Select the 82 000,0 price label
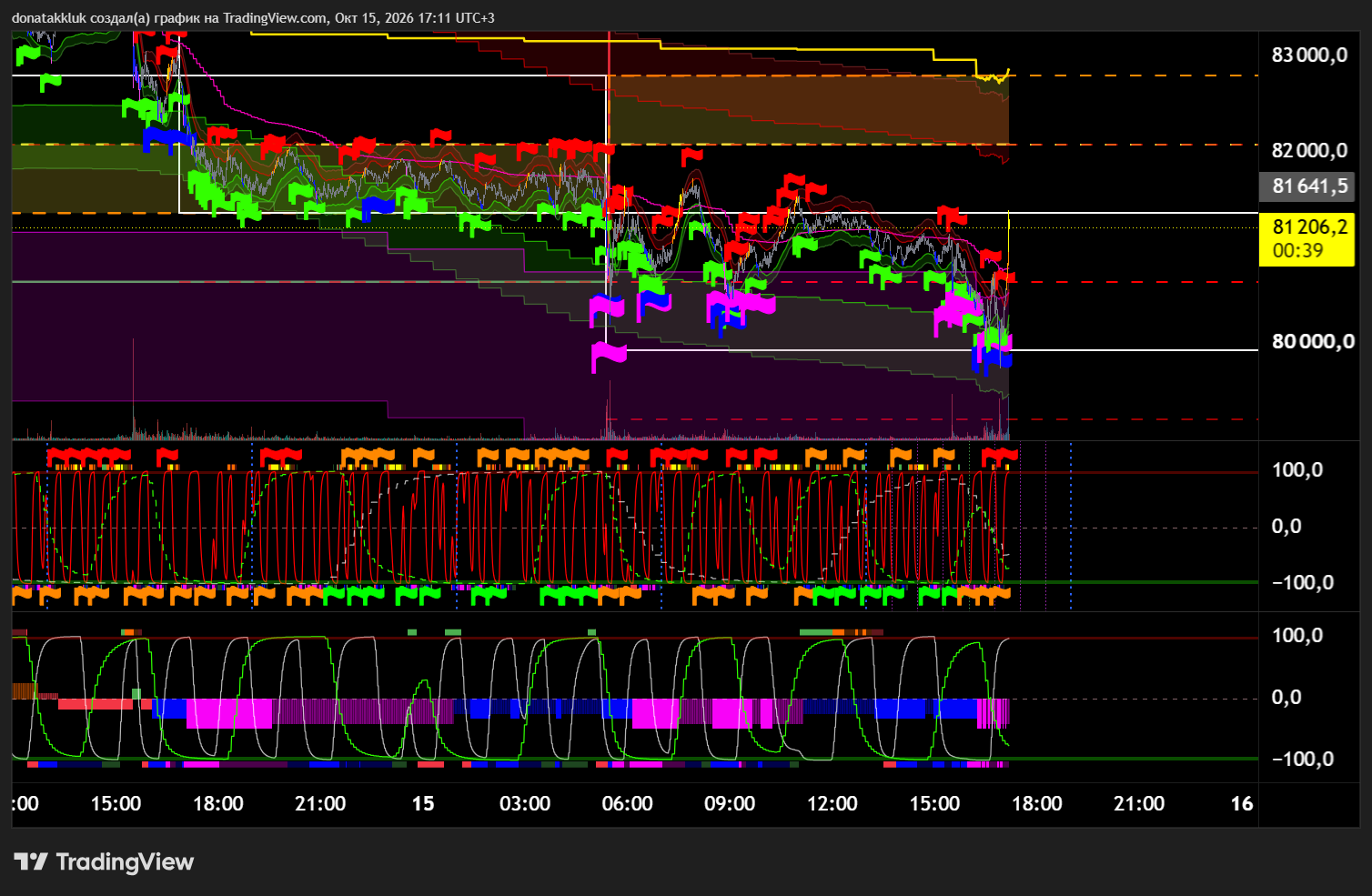1372x896 pixels. [1309, 150]
